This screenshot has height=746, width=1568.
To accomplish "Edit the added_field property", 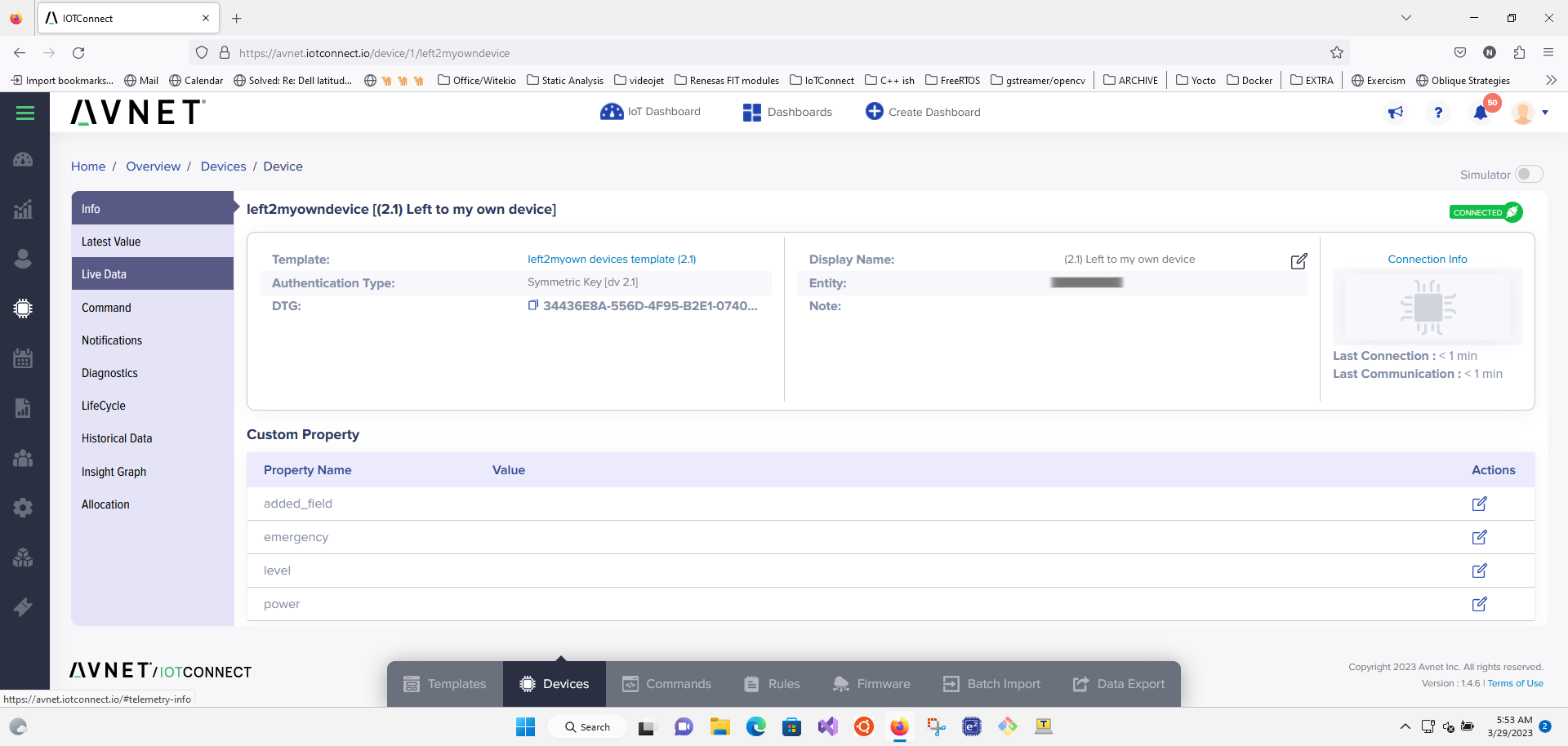I will click(x=1479, y=504).
